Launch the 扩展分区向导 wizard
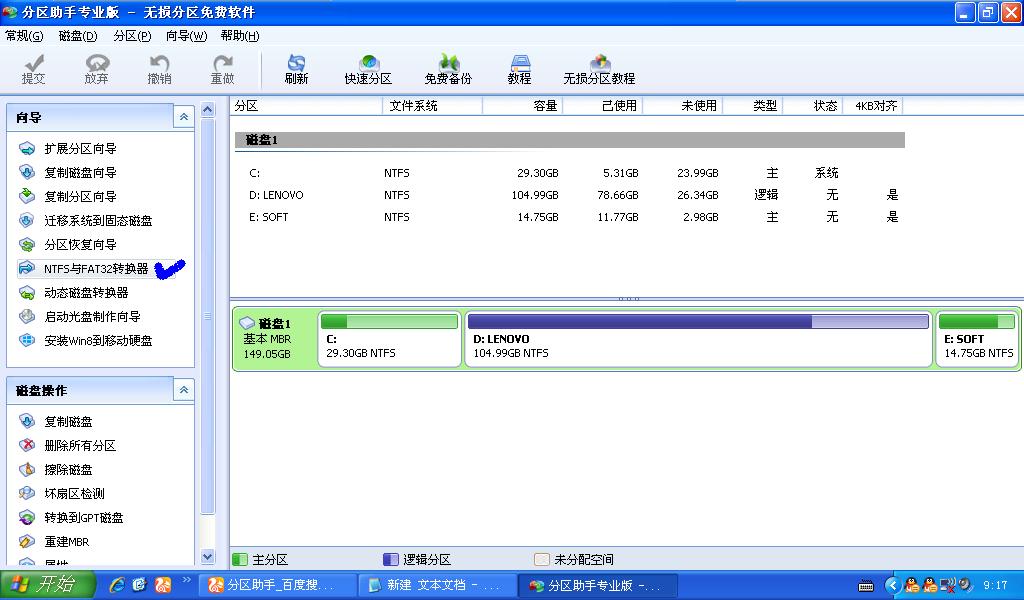Screen dimensions: 1024x600 (x=80, y=149)
